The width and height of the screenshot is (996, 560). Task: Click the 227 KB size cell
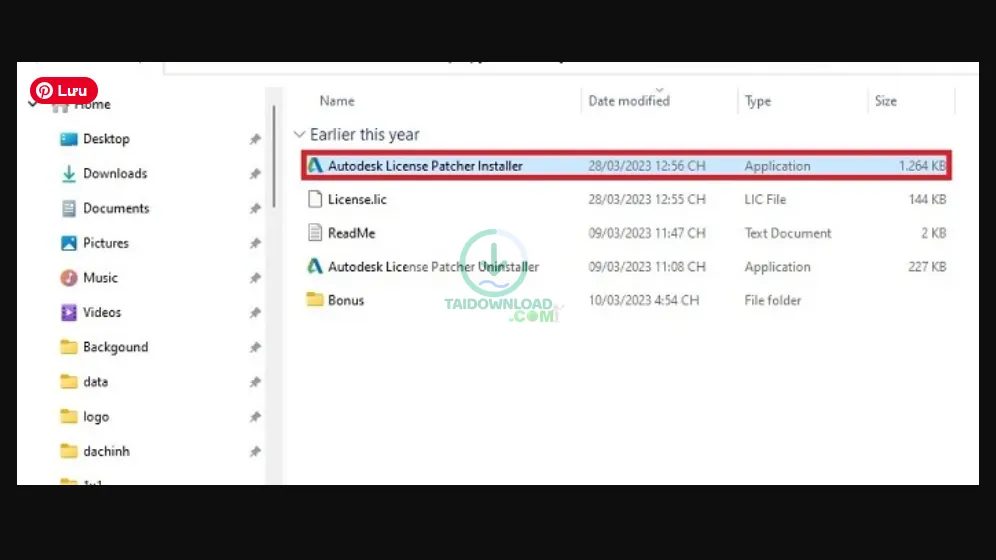(x=927, y=267)
